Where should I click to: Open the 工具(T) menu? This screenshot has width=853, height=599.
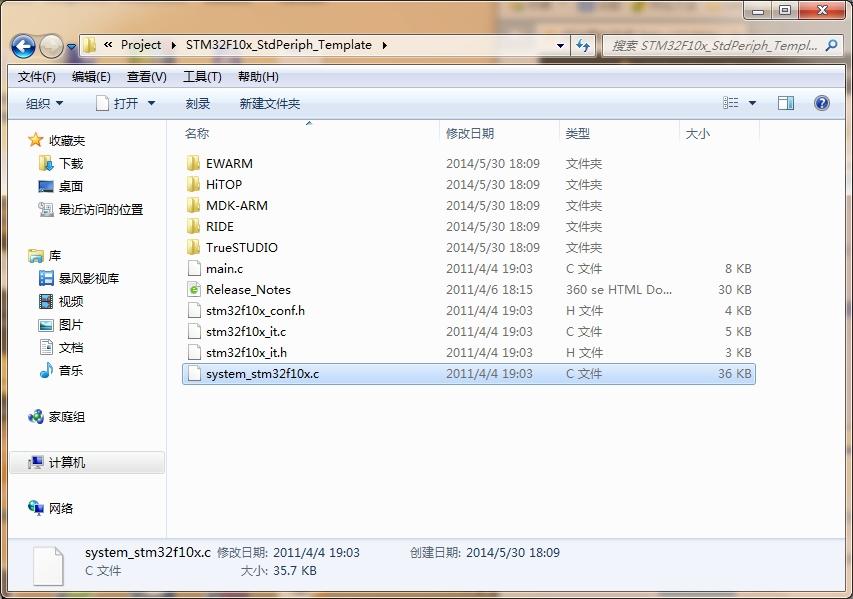pyautogui.click(x=202, y=77)
